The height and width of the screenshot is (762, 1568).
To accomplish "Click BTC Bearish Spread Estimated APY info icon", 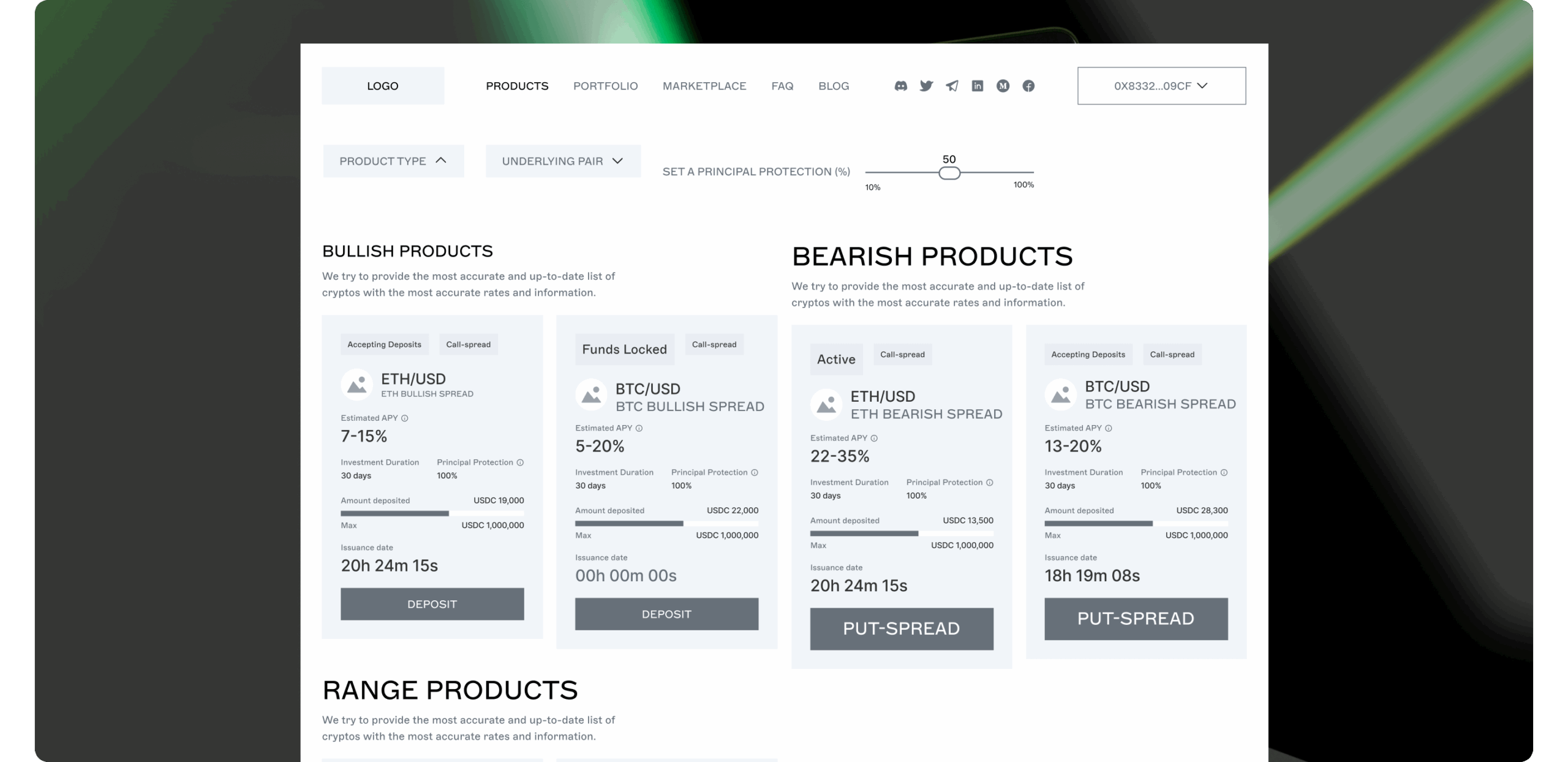I will (1109, 428).
